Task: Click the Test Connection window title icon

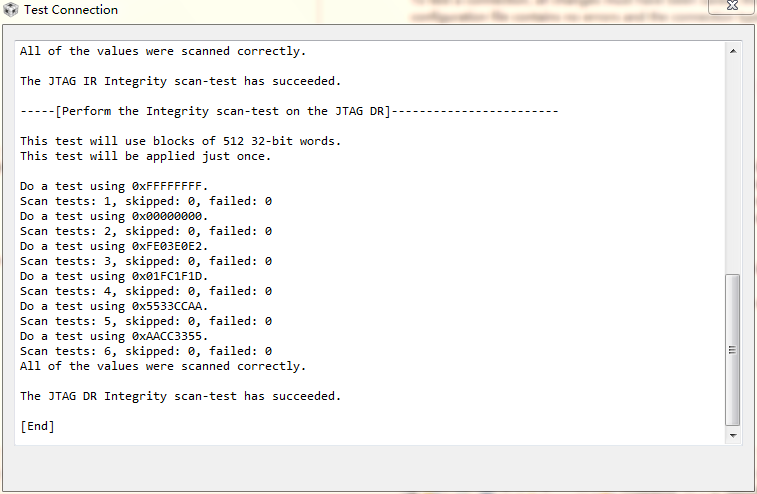Action: 11,10
